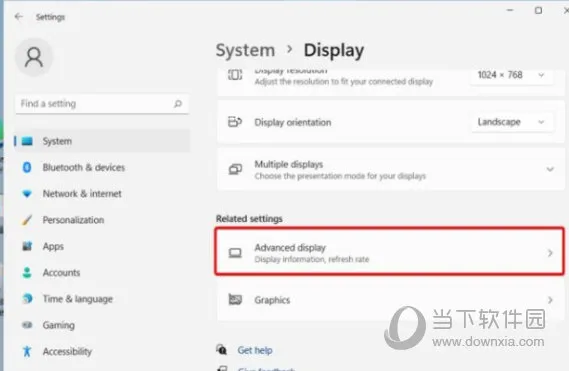569x371 pixels.
Task: Open Graphics settings
Action: pos(391,300)
